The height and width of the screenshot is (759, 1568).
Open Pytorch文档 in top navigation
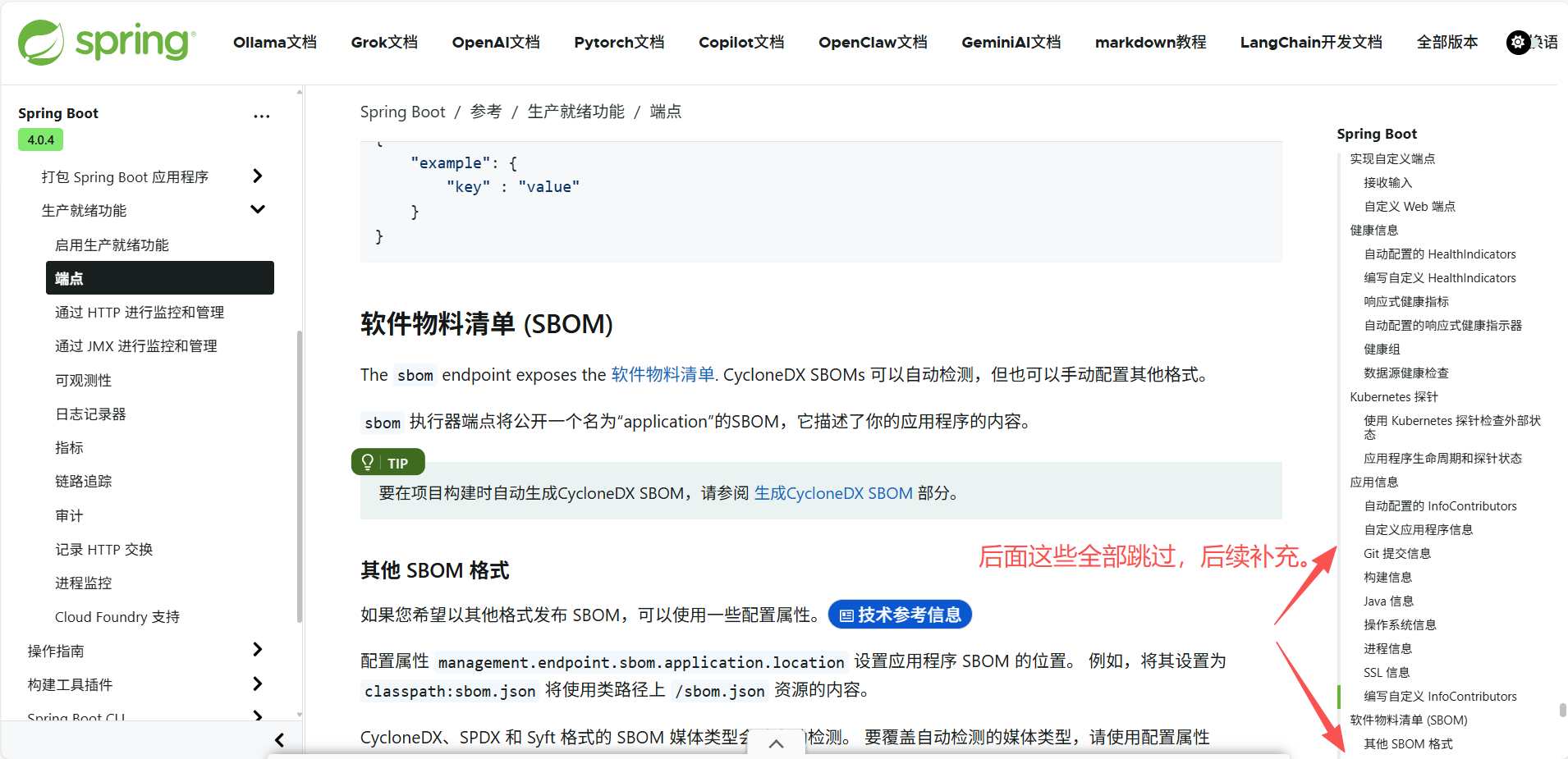coord(619,43)
